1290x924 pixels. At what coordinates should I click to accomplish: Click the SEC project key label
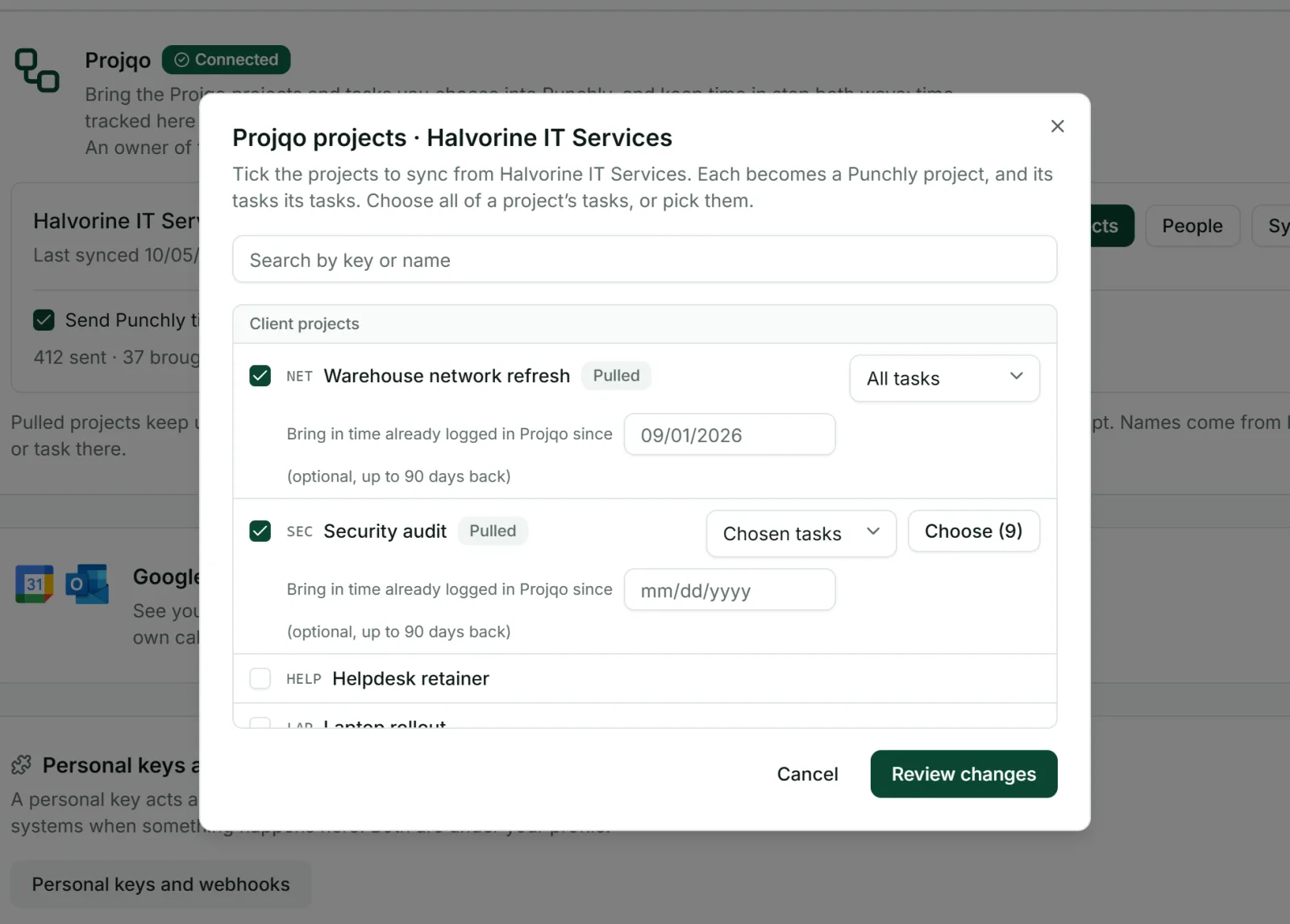coord(299,532)
